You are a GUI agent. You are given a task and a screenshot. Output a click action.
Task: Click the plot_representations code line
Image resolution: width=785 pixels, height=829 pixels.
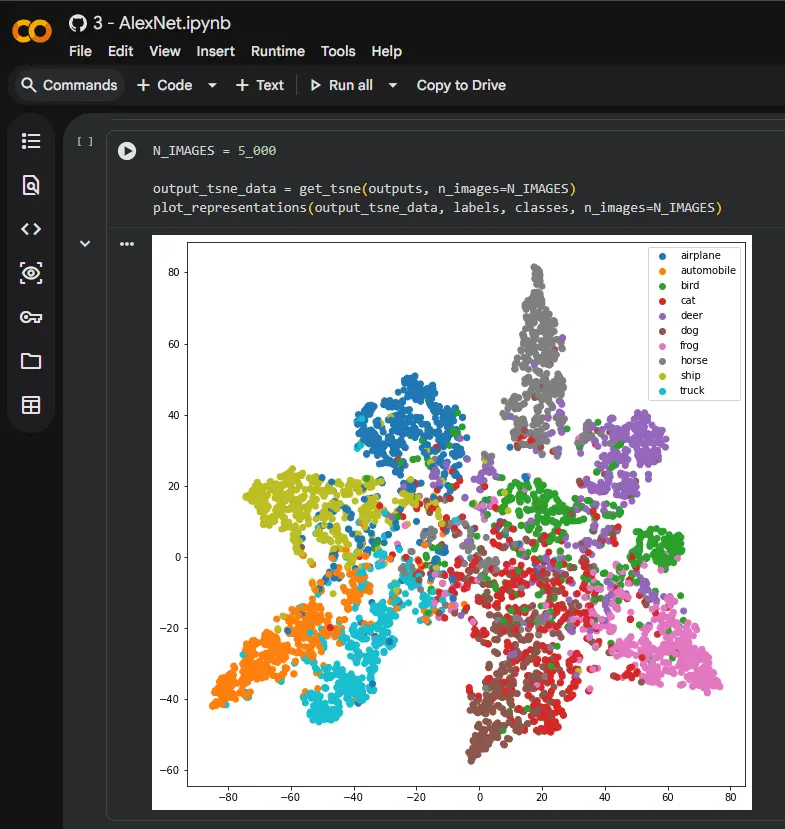[437, 208]
